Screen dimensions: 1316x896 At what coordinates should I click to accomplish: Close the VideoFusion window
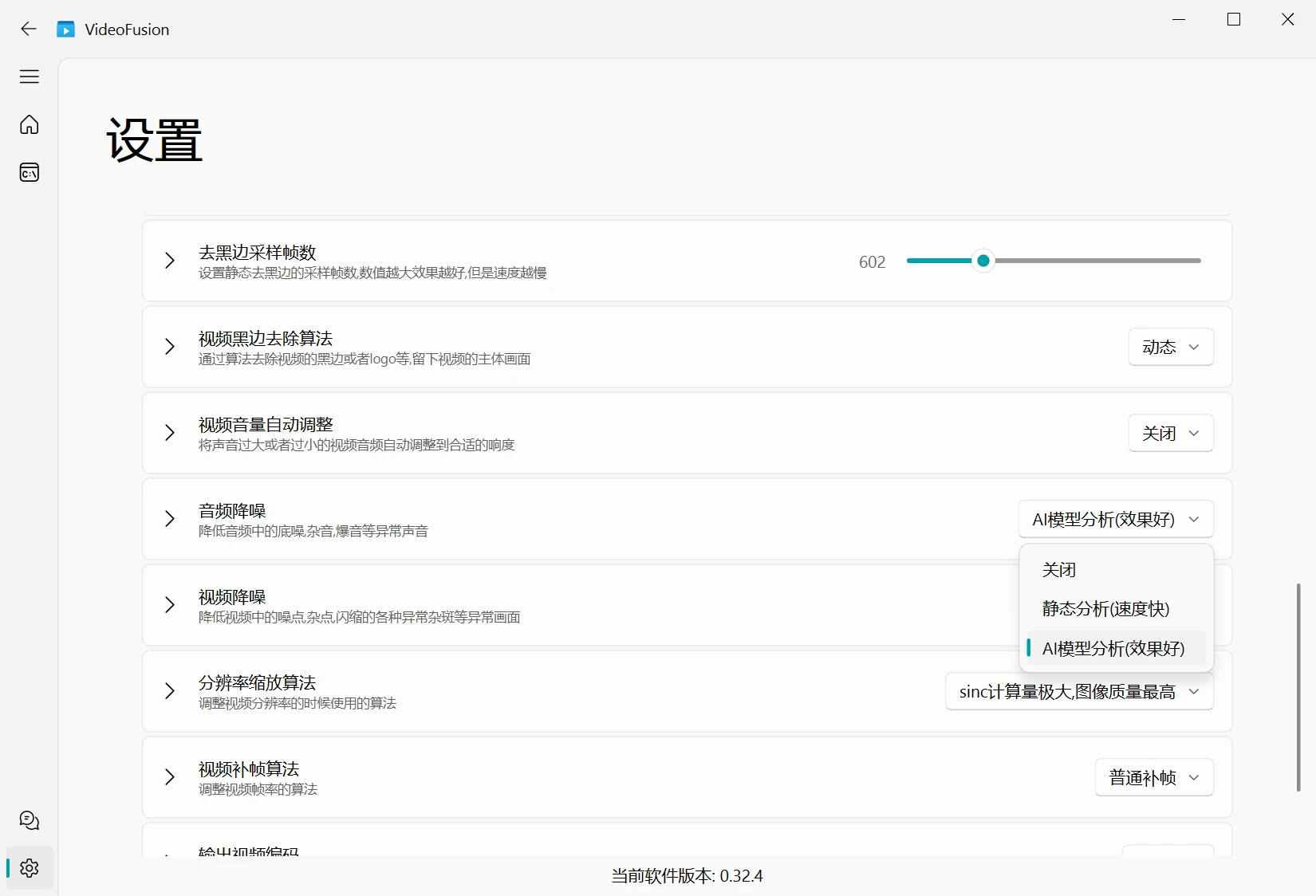(1288, 19)
